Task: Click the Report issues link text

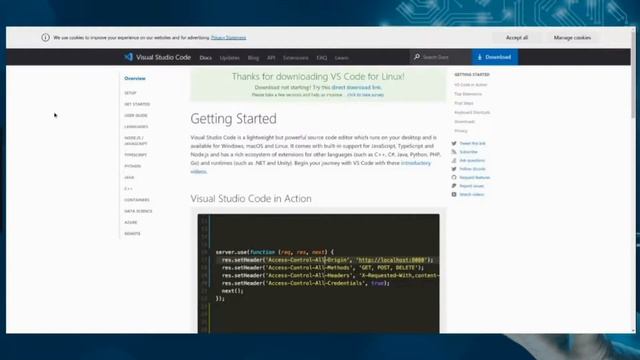Action: pyautogui.click(x=472, y=186)
